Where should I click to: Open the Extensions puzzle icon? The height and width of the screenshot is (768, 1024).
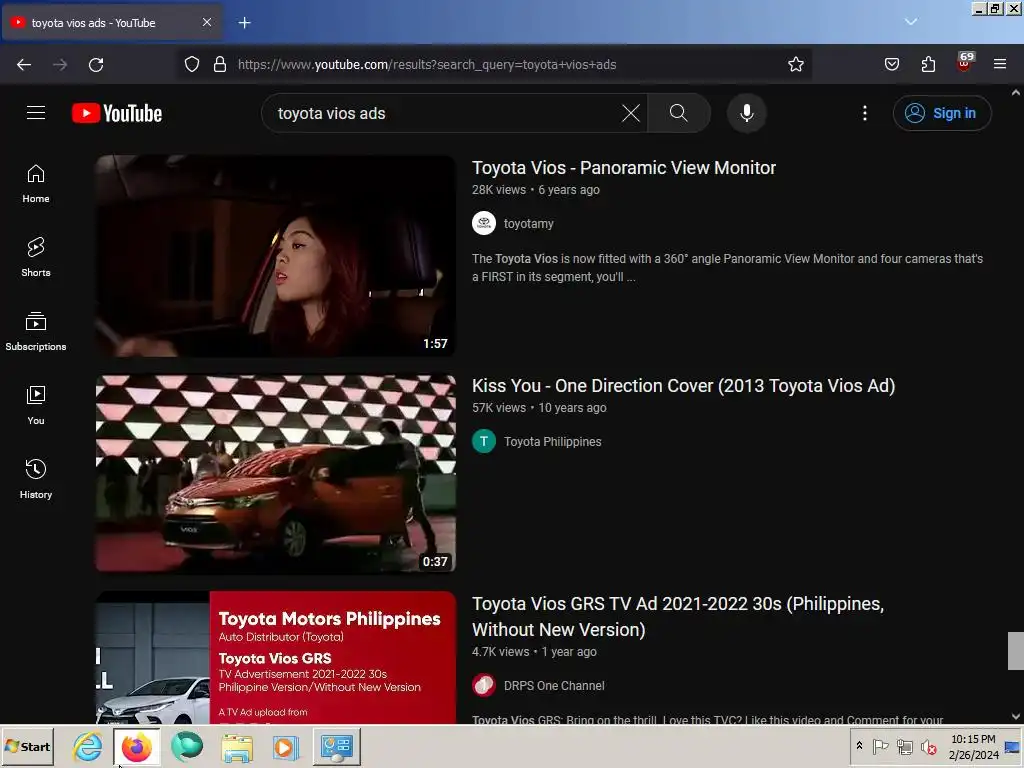(928, 64)
